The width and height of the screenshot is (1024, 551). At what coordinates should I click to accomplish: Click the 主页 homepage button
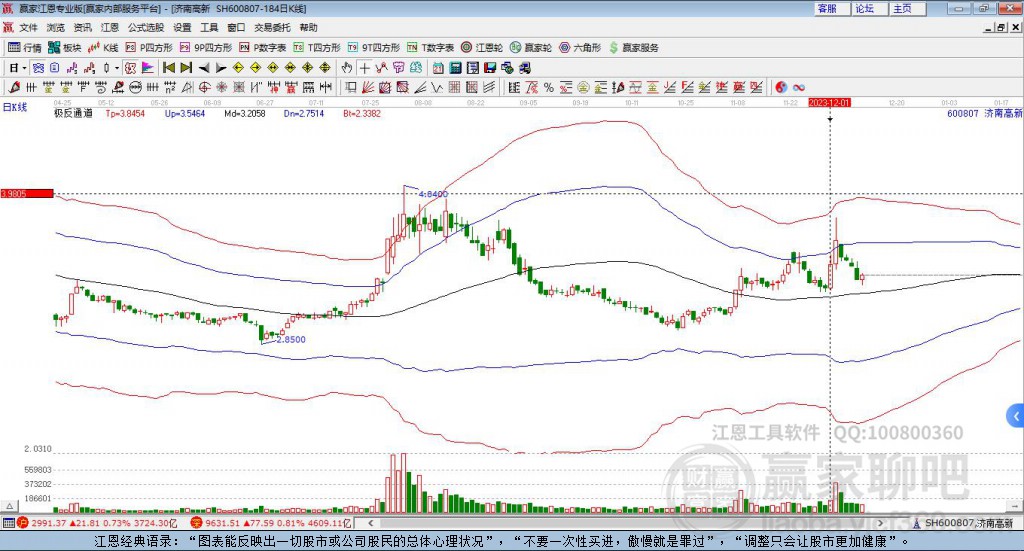908,8
